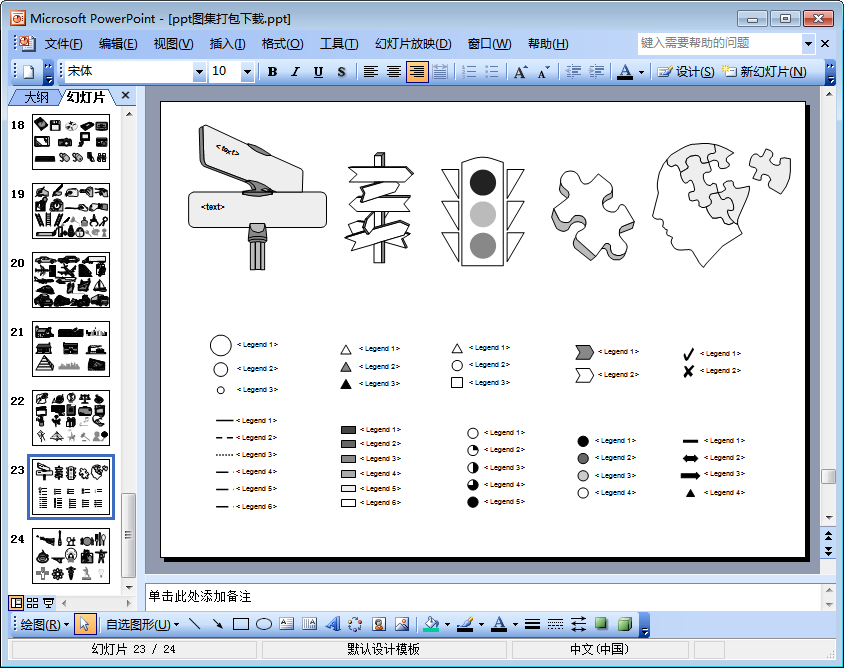Switch to the 幻灯片 slides tab
Image resolution: width=844 pixels, height=668 pixels.
tap(86, 97)
